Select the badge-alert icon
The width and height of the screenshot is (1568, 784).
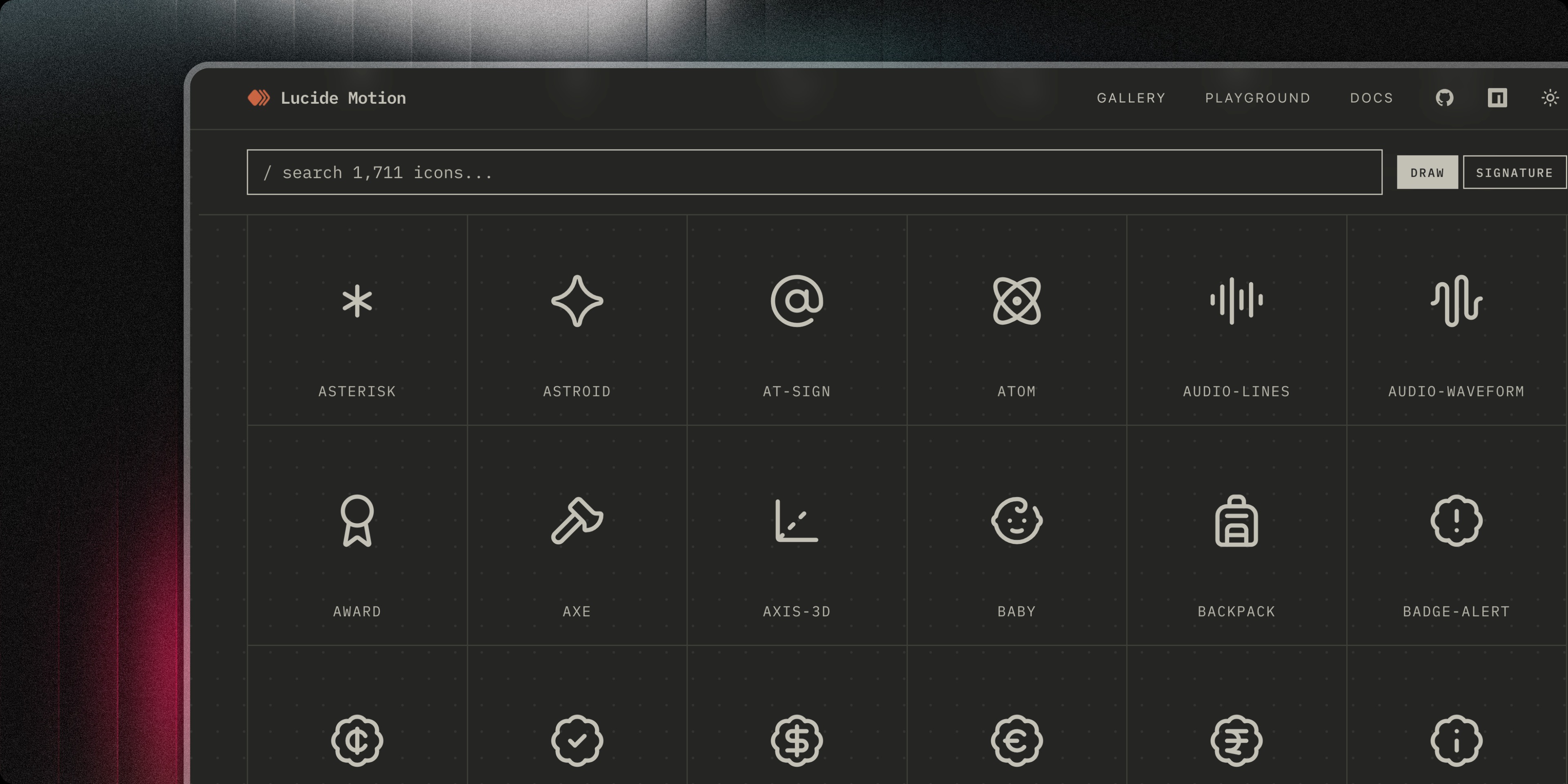click(1456, 521)
